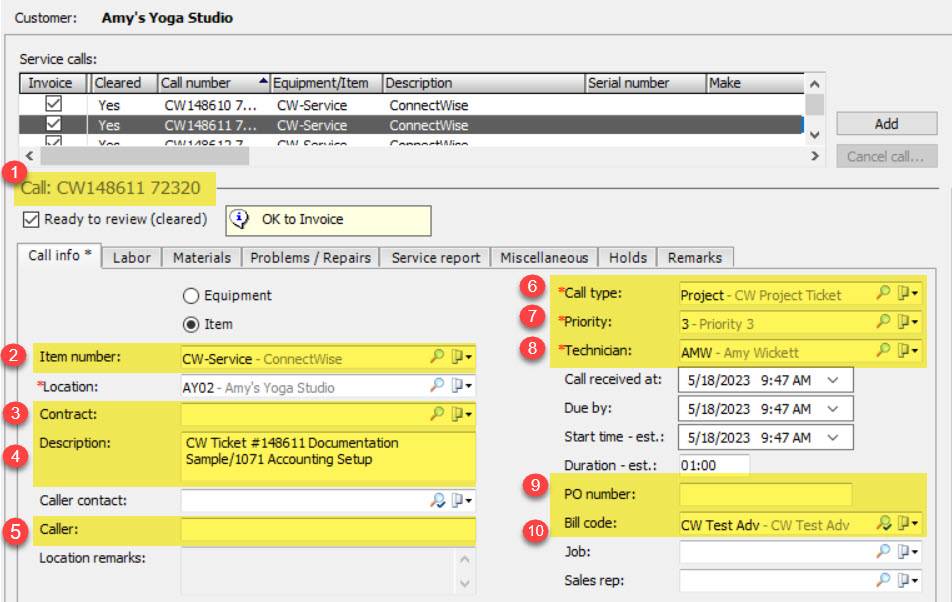The image size is (952, 602).
Task: Toggle Ready to review (cleared) checkbox
Action: pos(31,219)
